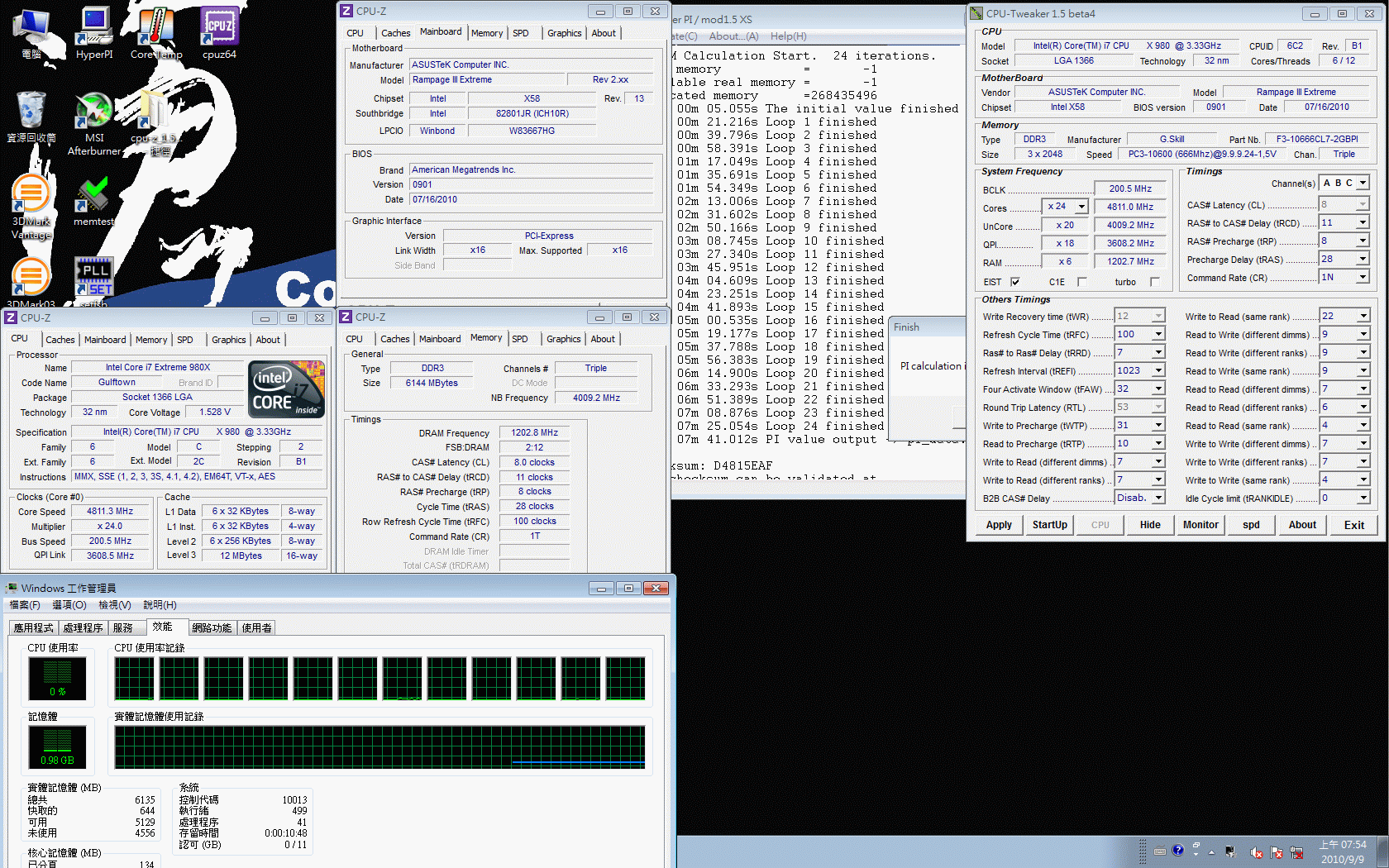Viewport: 1389px width, 868px height.
Task: Open Help(H) menu in Super PI
Action: tap(788, 36)
